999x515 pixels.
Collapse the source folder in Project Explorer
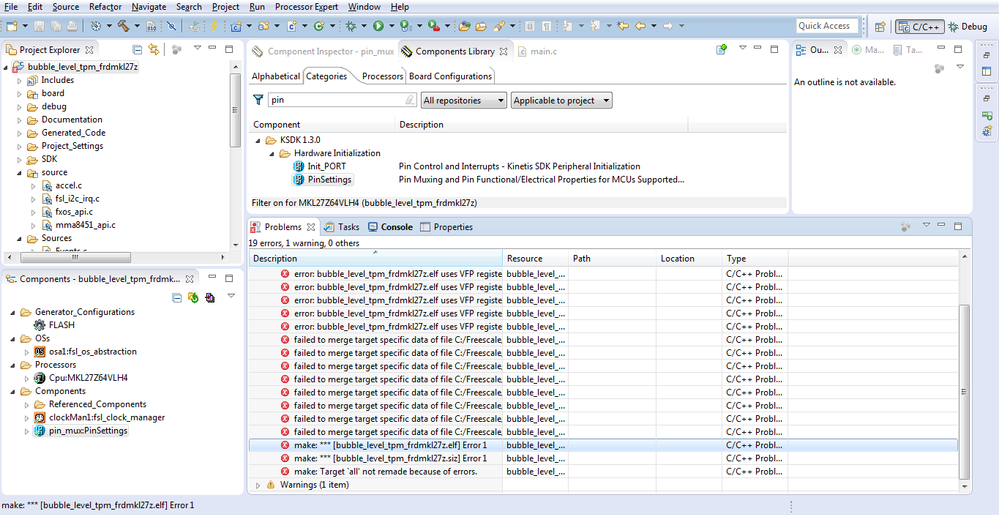click(20, 173)
